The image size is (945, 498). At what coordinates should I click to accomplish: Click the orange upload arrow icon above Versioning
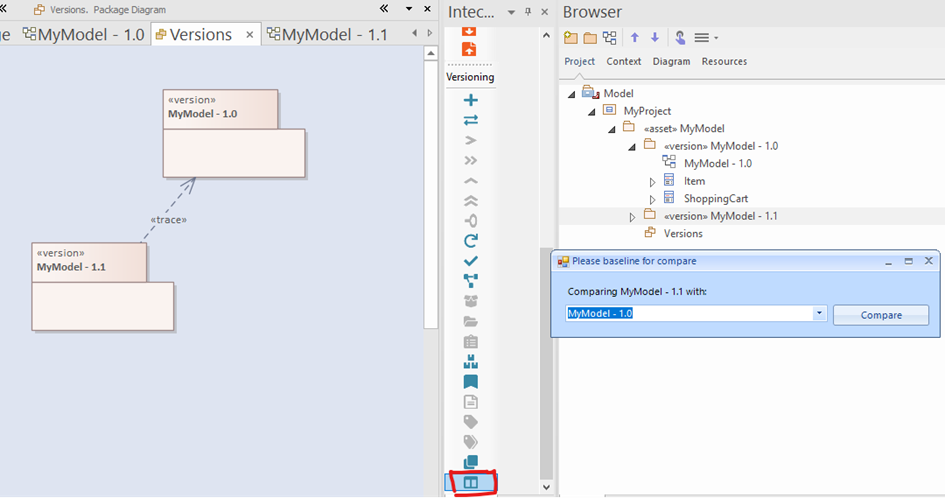pyautogui.click(x=469, y=49)
